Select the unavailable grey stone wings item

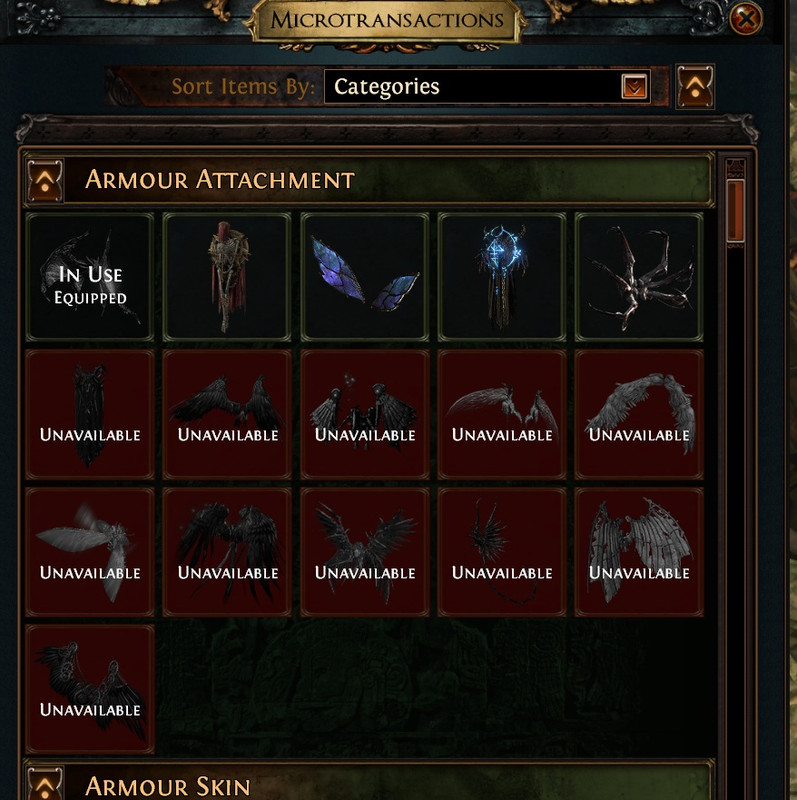(639, 414)
